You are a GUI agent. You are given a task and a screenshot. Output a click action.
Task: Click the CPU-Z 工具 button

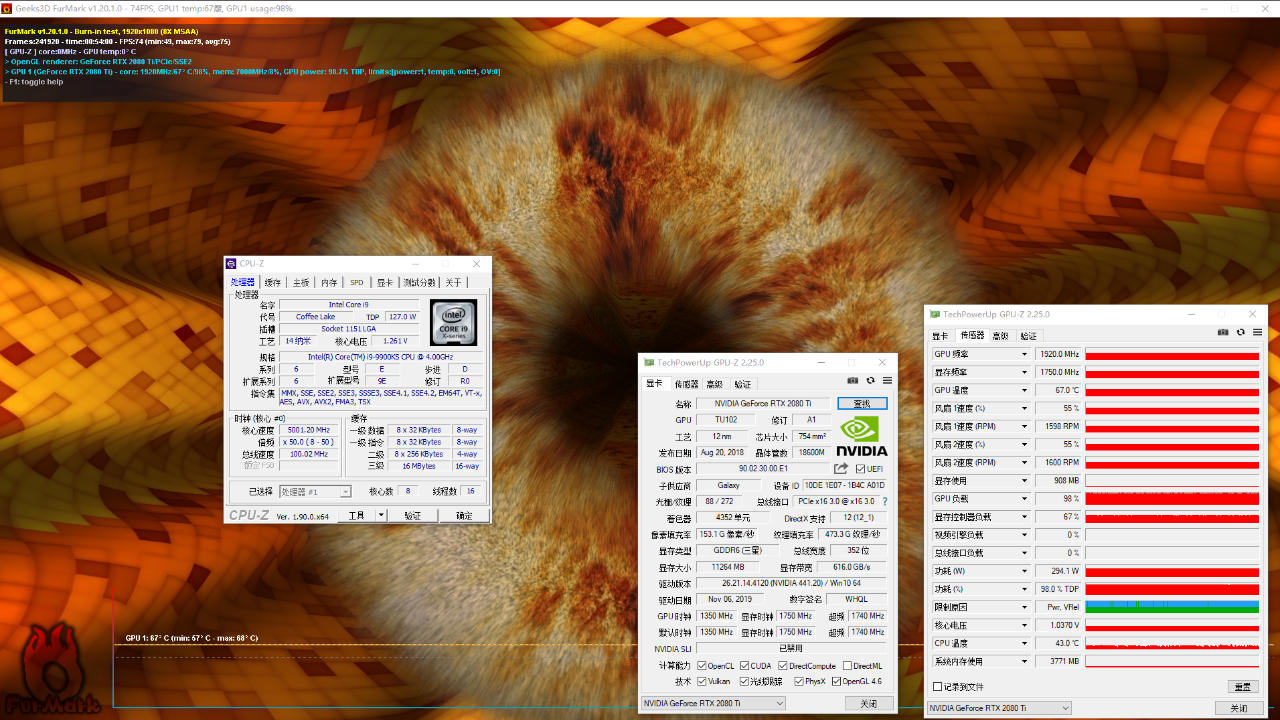click(x=356, y=516)
